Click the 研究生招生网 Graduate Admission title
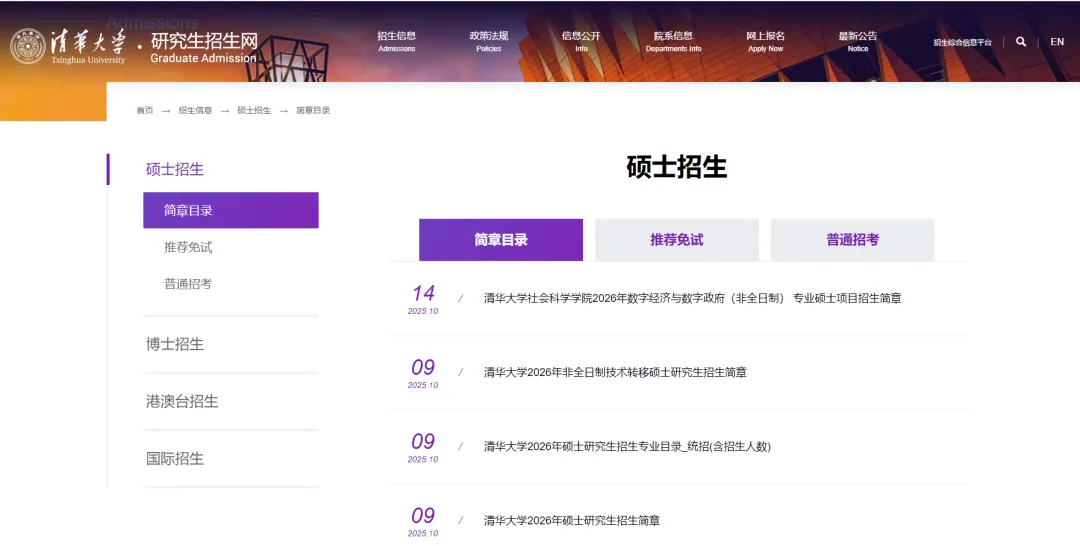This screenshot has height=546, width=1080. pyautogui.click(x=204, y=48)
